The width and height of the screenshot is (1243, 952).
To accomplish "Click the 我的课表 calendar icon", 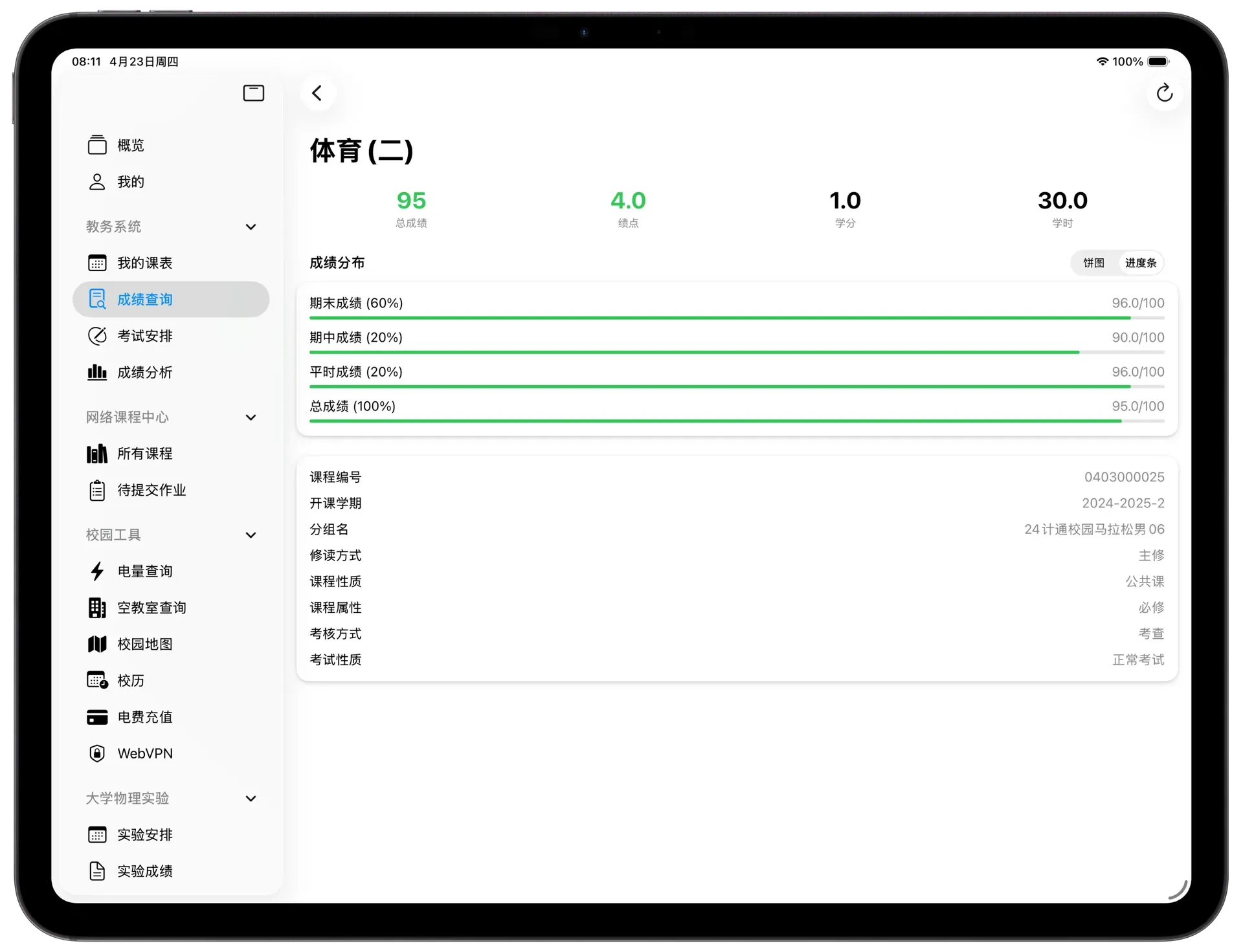I will pyautogui.click(x=97, y=263).
